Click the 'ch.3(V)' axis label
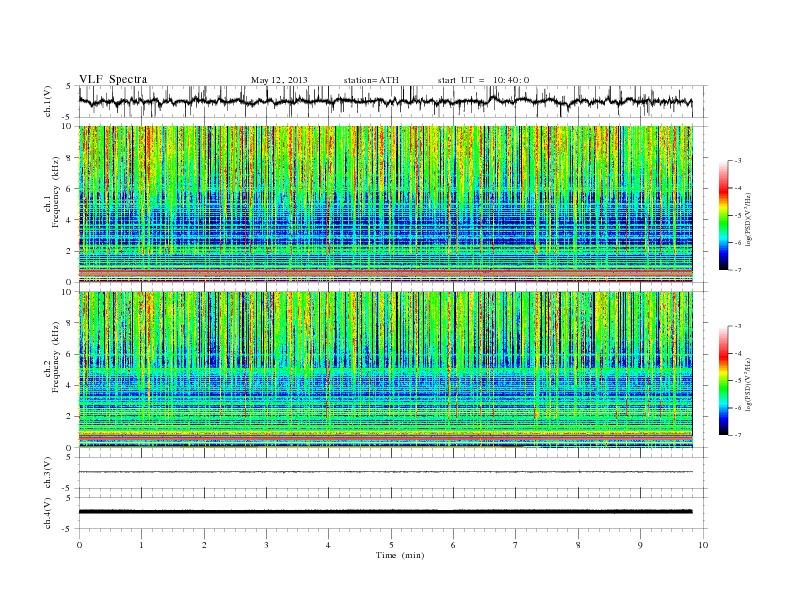 tap(48, 473)
